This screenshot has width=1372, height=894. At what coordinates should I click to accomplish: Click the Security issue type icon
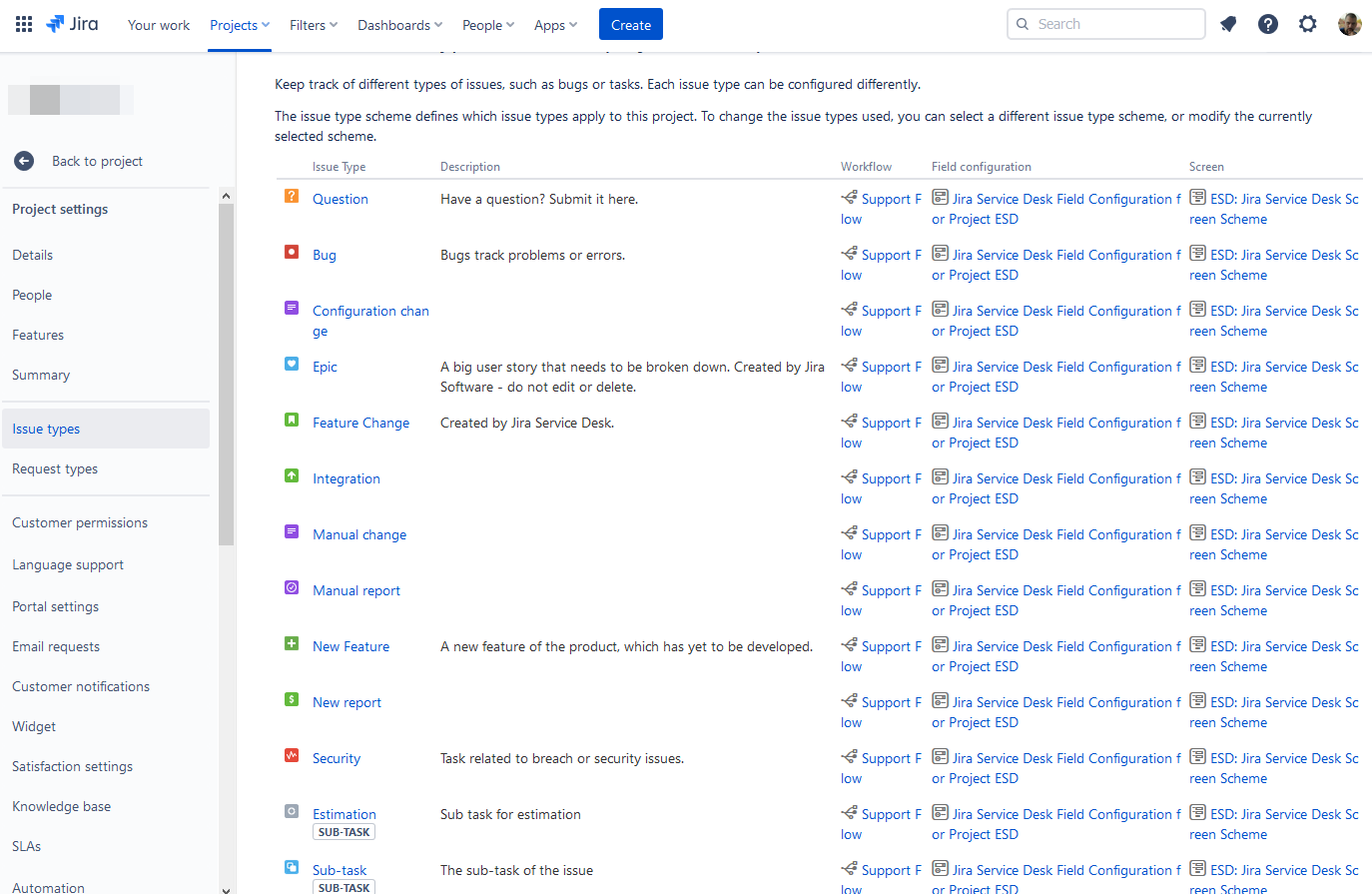pos(292,756)
